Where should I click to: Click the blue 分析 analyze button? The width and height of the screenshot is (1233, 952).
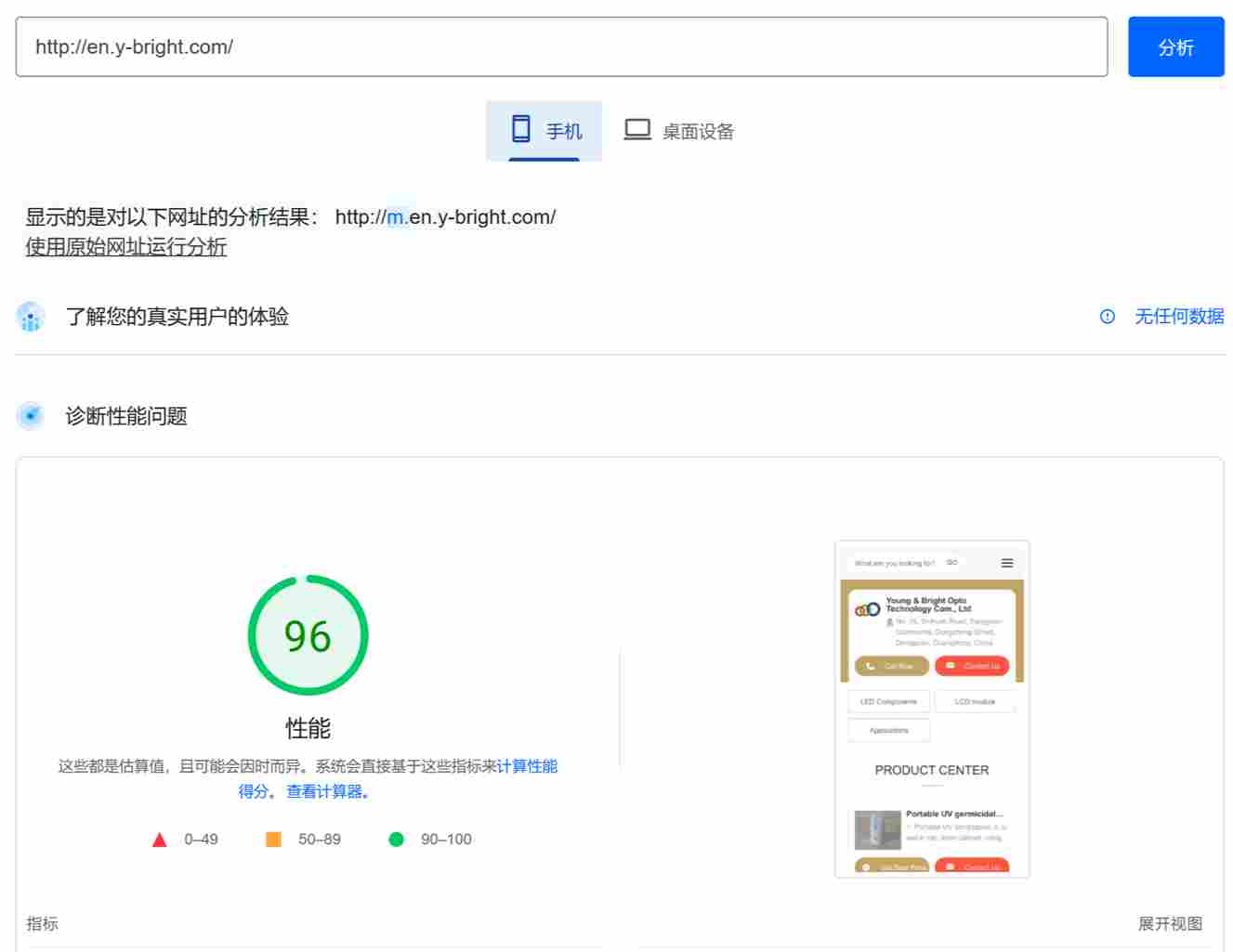(x=1175, y=46)
